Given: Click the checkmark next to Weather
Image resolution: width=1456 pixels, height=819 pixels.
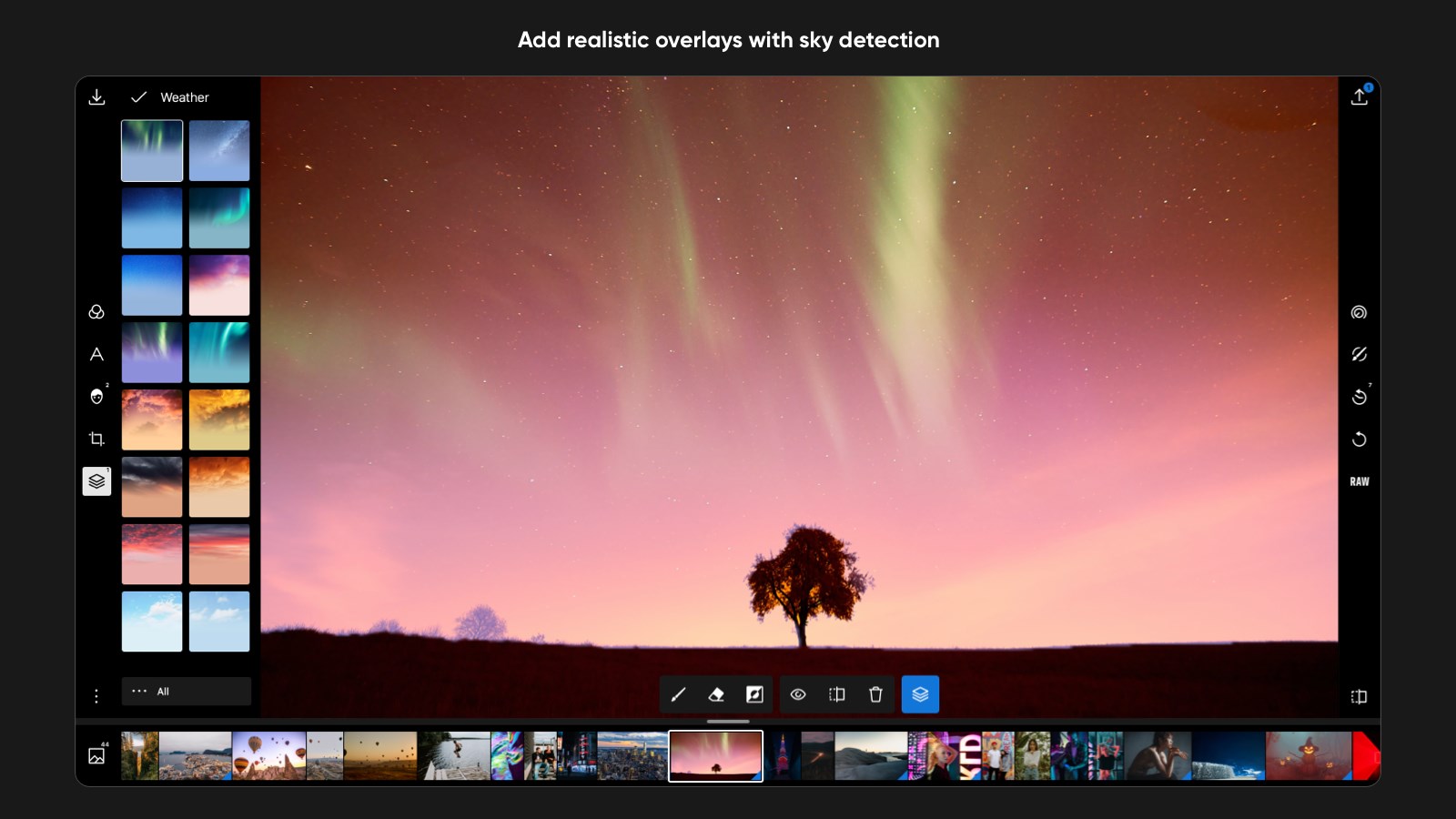Looking at the screenshot, I should (x=140, y=96).
